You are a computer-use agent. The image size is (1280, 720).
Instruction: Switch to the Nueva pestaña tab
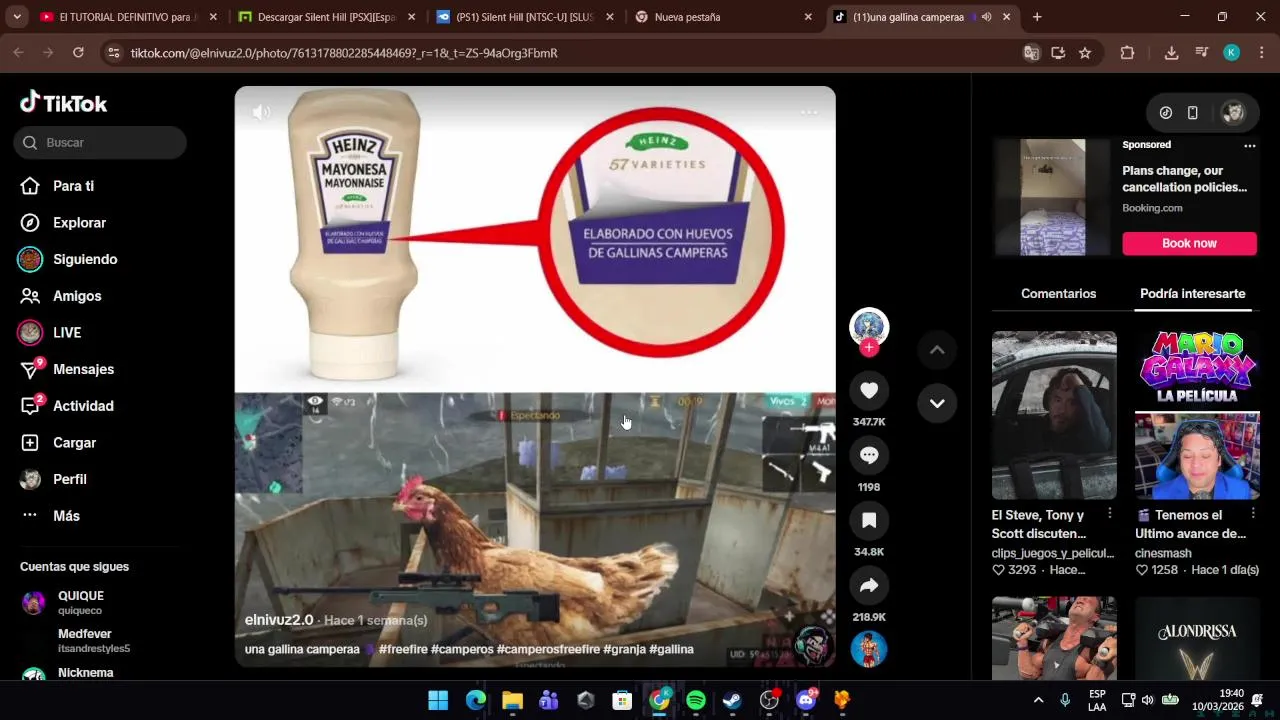(x=722, y=17)
